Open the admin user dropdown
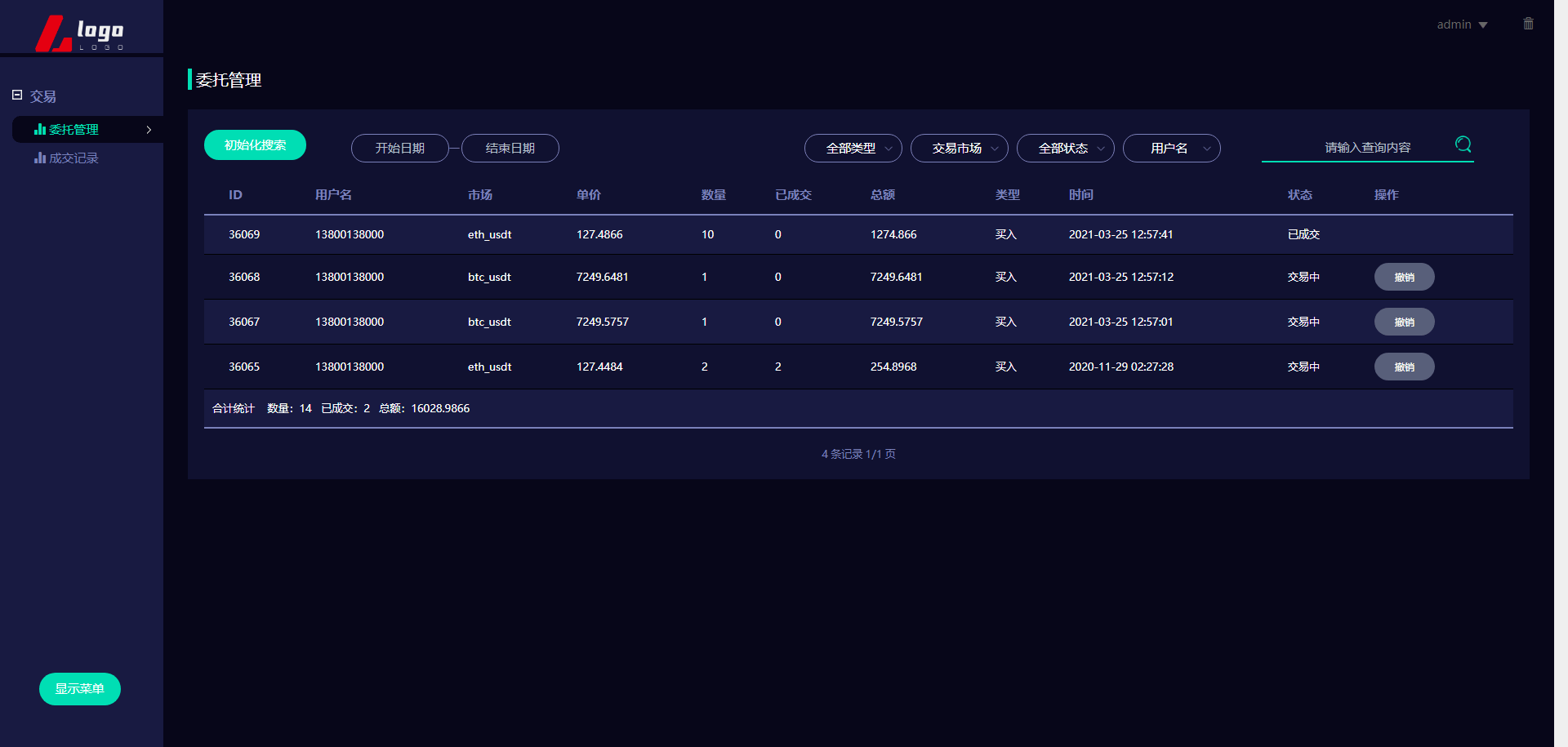This screenshot has height=747, width=1568. pos(1461,24)
